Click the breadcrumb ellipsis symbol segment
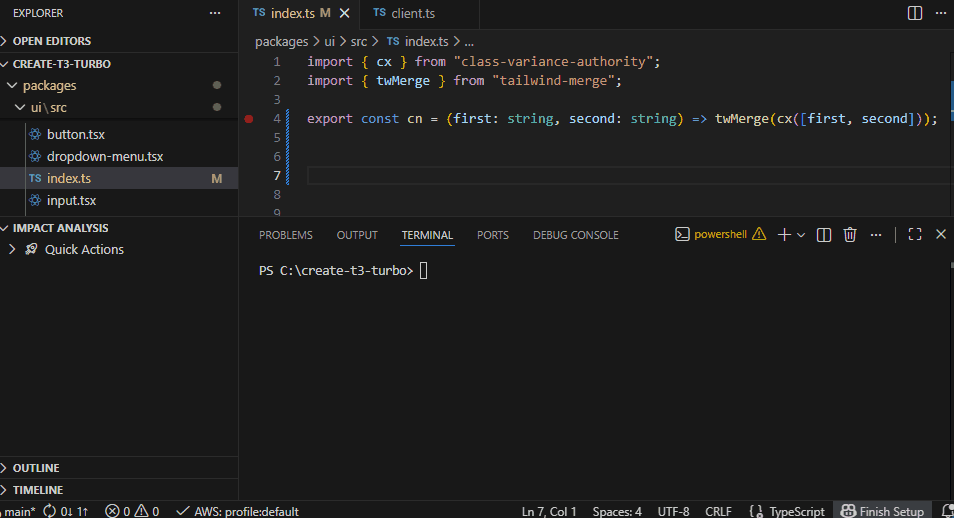The height and width of the screenshot is (518, 954). click(469, 42)
